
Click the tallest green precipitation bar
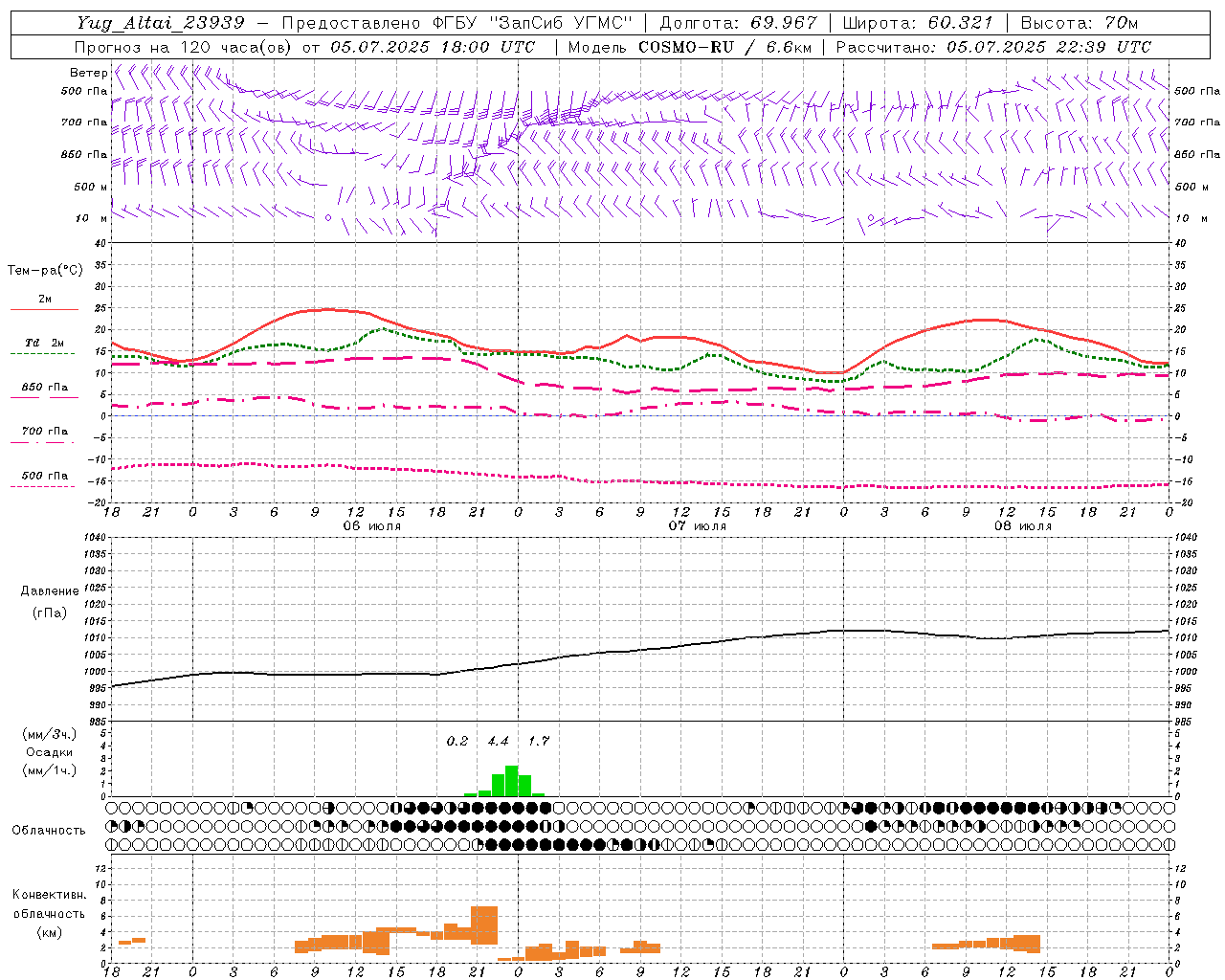(511, 781)
